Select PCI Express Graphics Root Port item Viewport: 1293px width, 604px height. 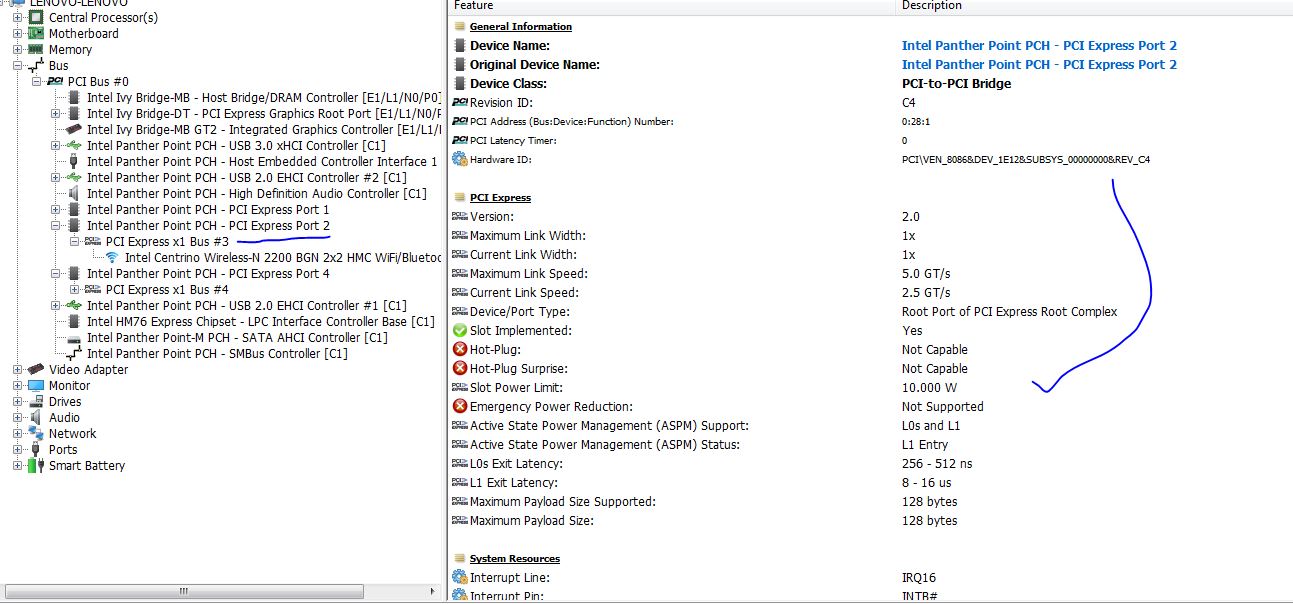coord(264,113)
